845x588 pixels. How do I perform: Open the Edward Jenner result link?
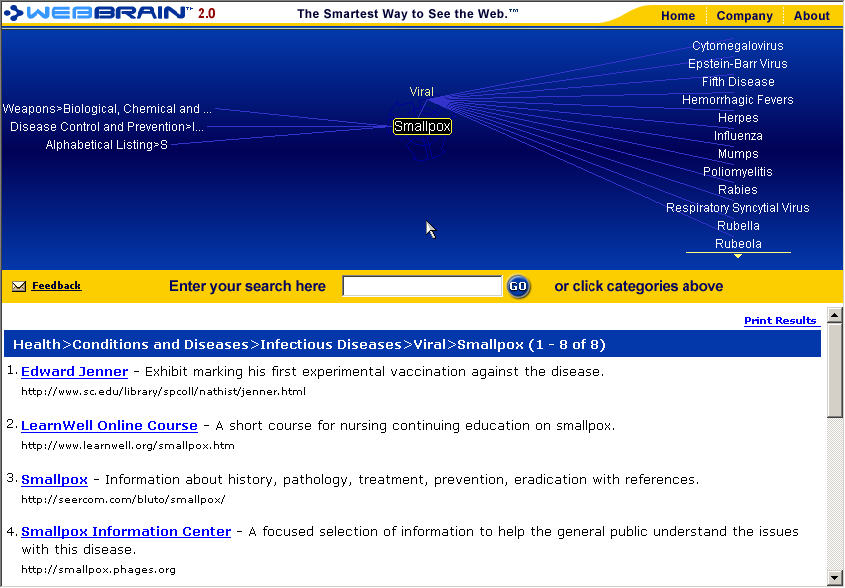(74, 372)
